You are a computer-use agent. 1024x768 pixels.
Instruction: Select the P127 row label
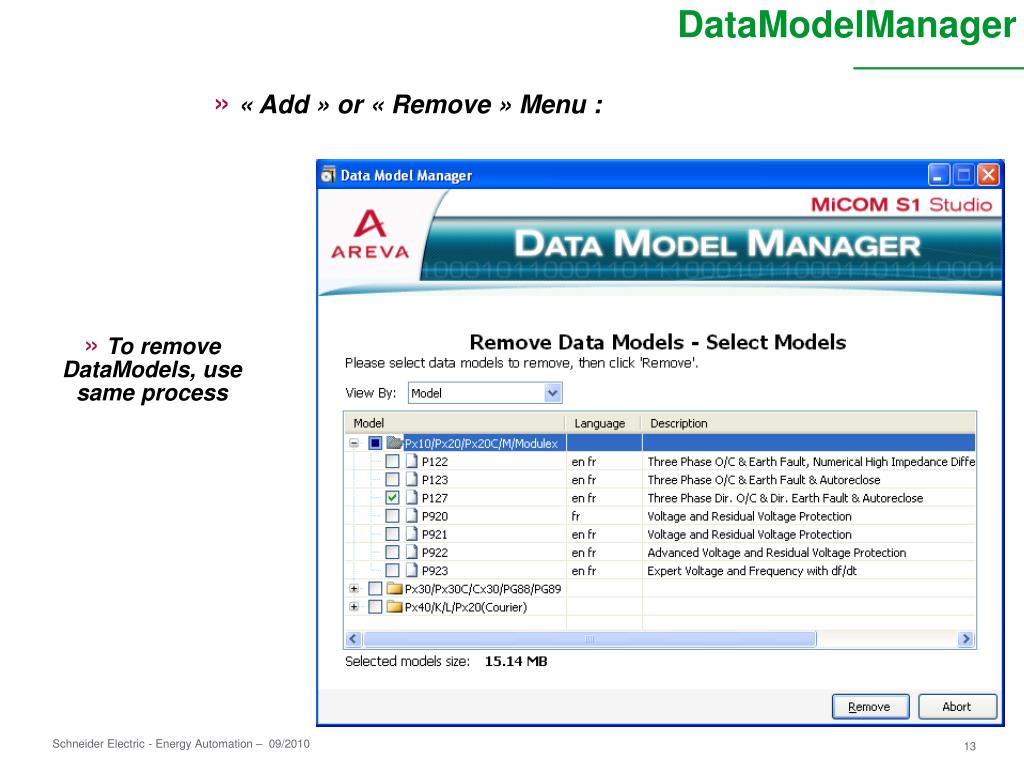click(x=435, y=498)
